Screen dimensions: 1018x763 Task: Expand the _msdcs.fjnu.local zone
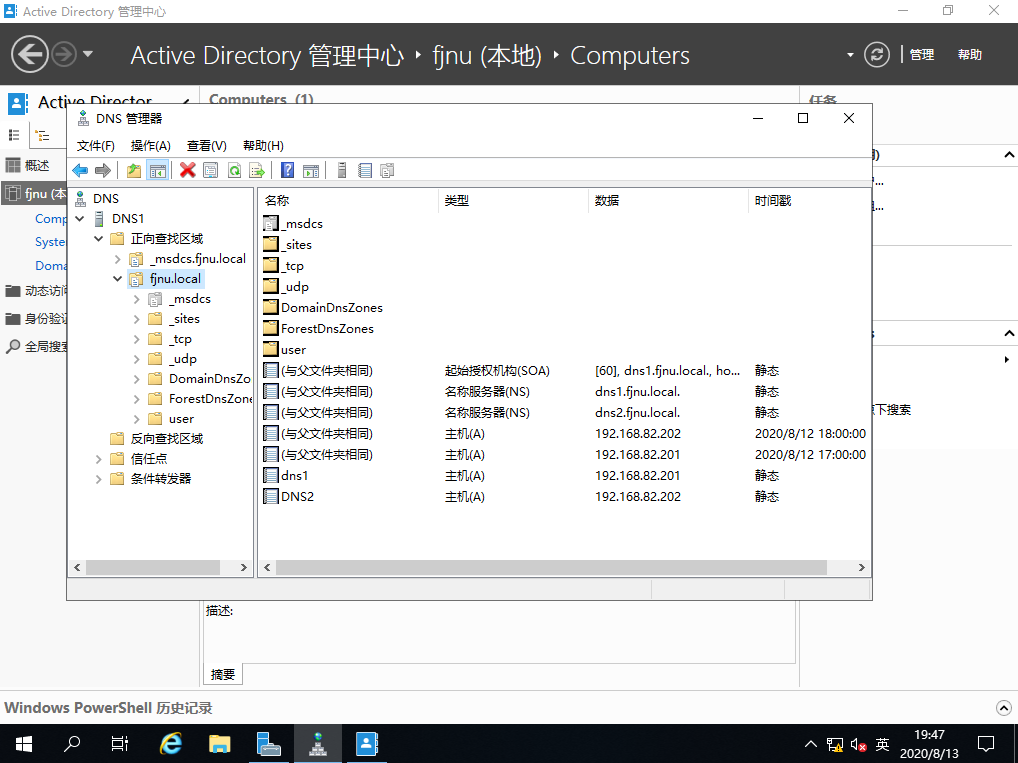118,259
